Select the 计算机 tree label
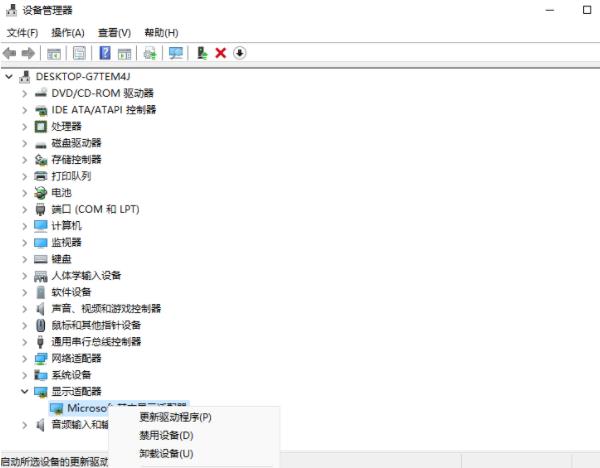The width and height of the screenshot is (600, 468). click(x=67, y=226)
